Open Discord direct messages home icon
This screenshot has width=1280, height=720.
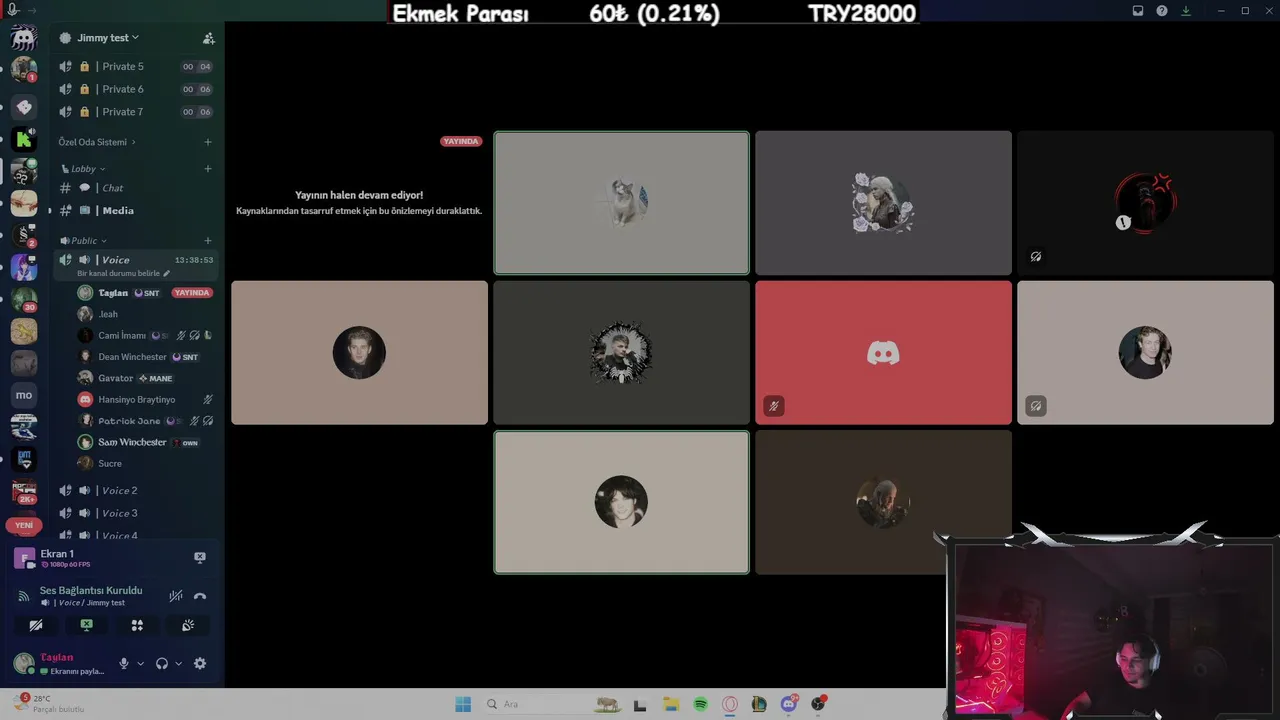coord(24,38)
